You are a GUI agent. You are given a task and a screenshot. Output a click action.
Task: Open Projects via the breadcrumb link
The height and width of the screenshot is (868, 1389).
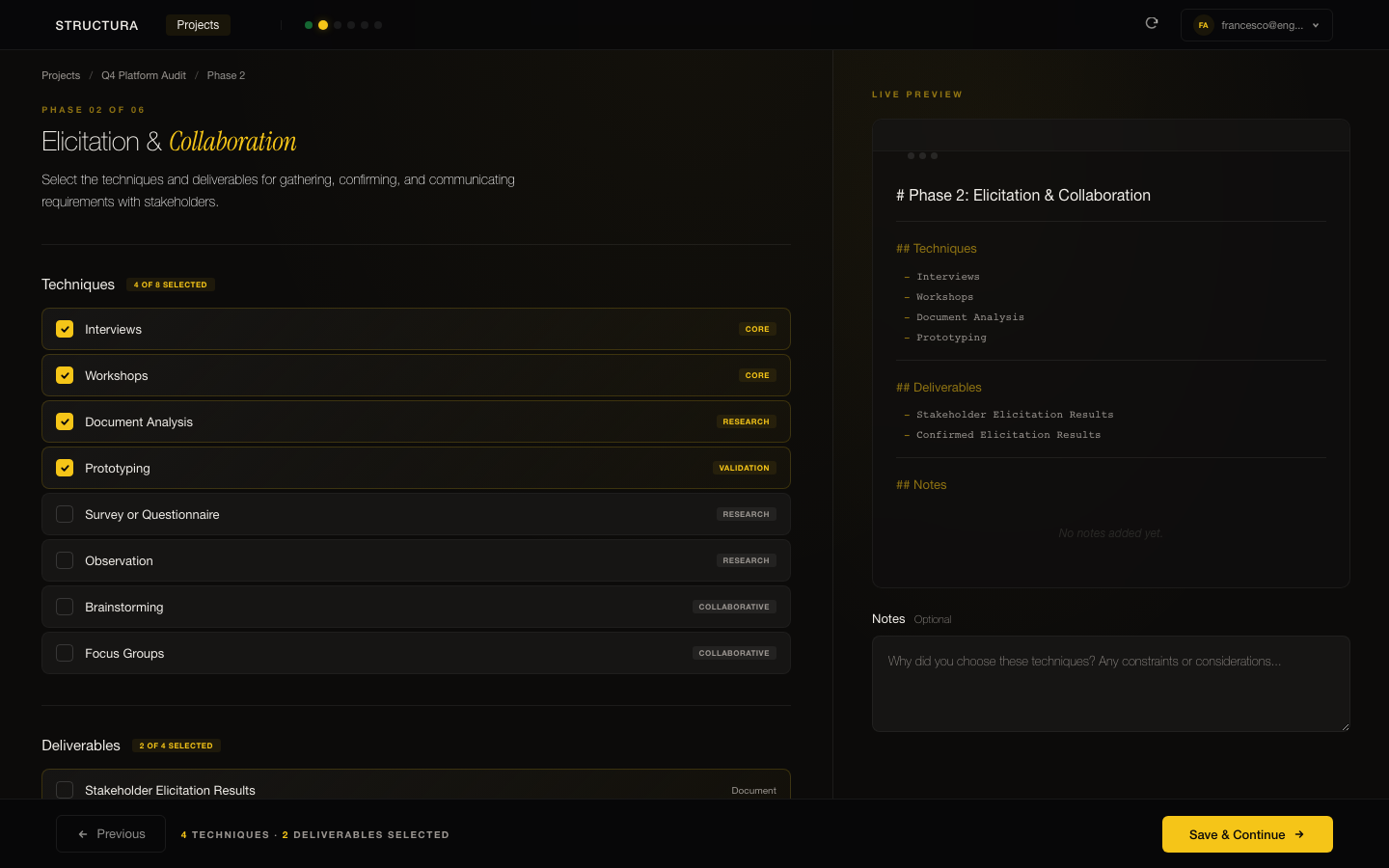pyautogui.click(x=61, y=75)
